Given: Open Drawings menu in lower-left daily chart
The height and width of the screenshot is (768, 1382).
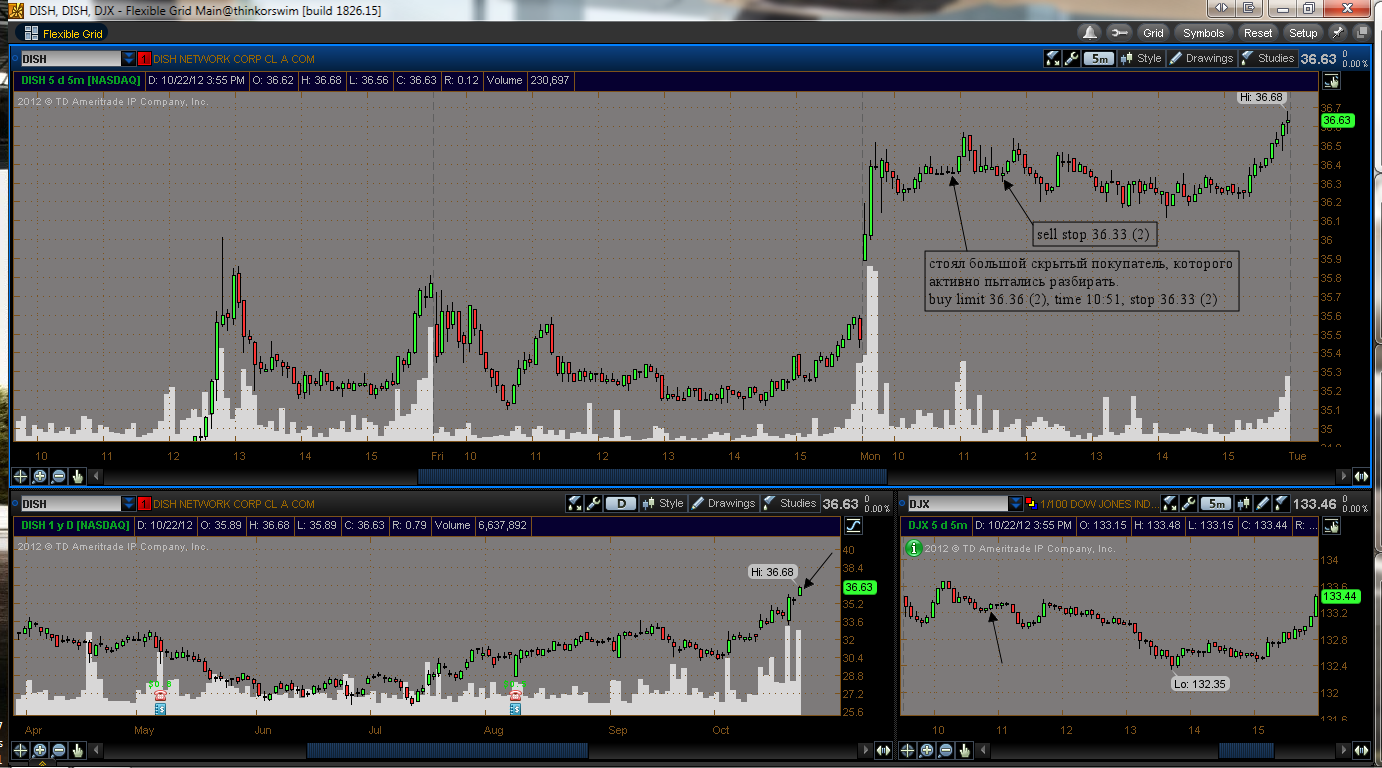Looking at the screenshot, I should [x=723, y=503].
